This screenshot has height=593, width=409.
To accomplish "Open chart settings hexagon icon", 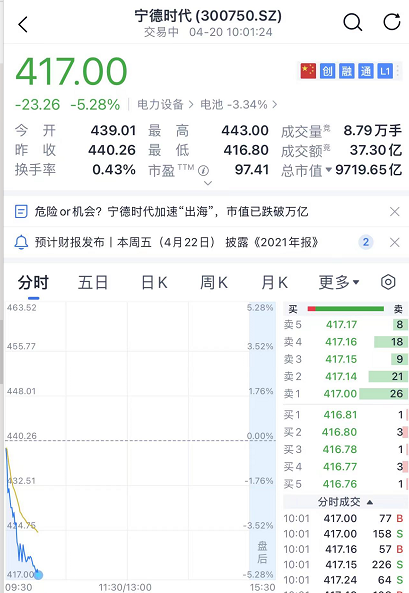I will coord(388,282).
